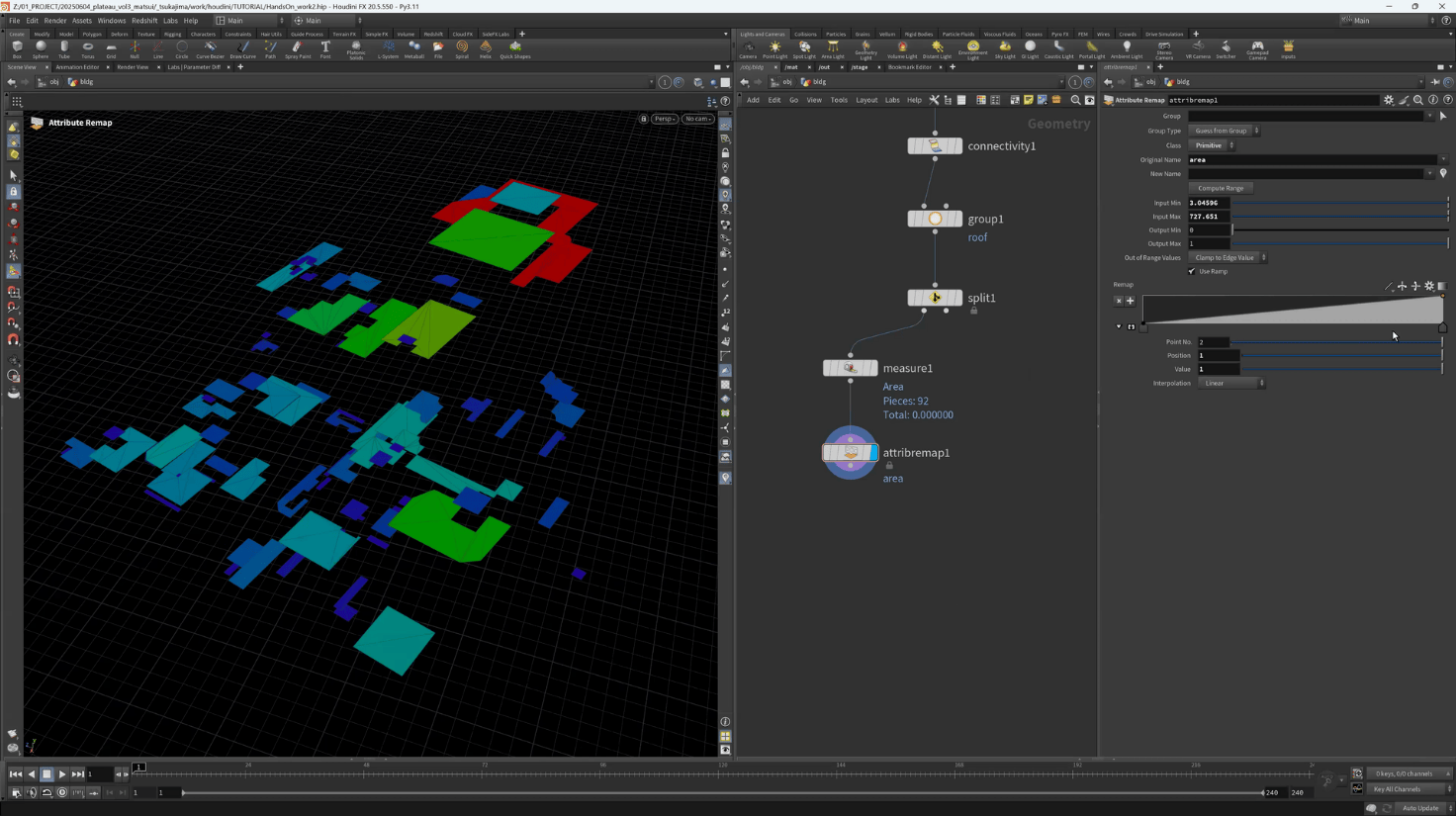
Task: Toggle display flag on attribremap1 node
Action: point(873,453)
